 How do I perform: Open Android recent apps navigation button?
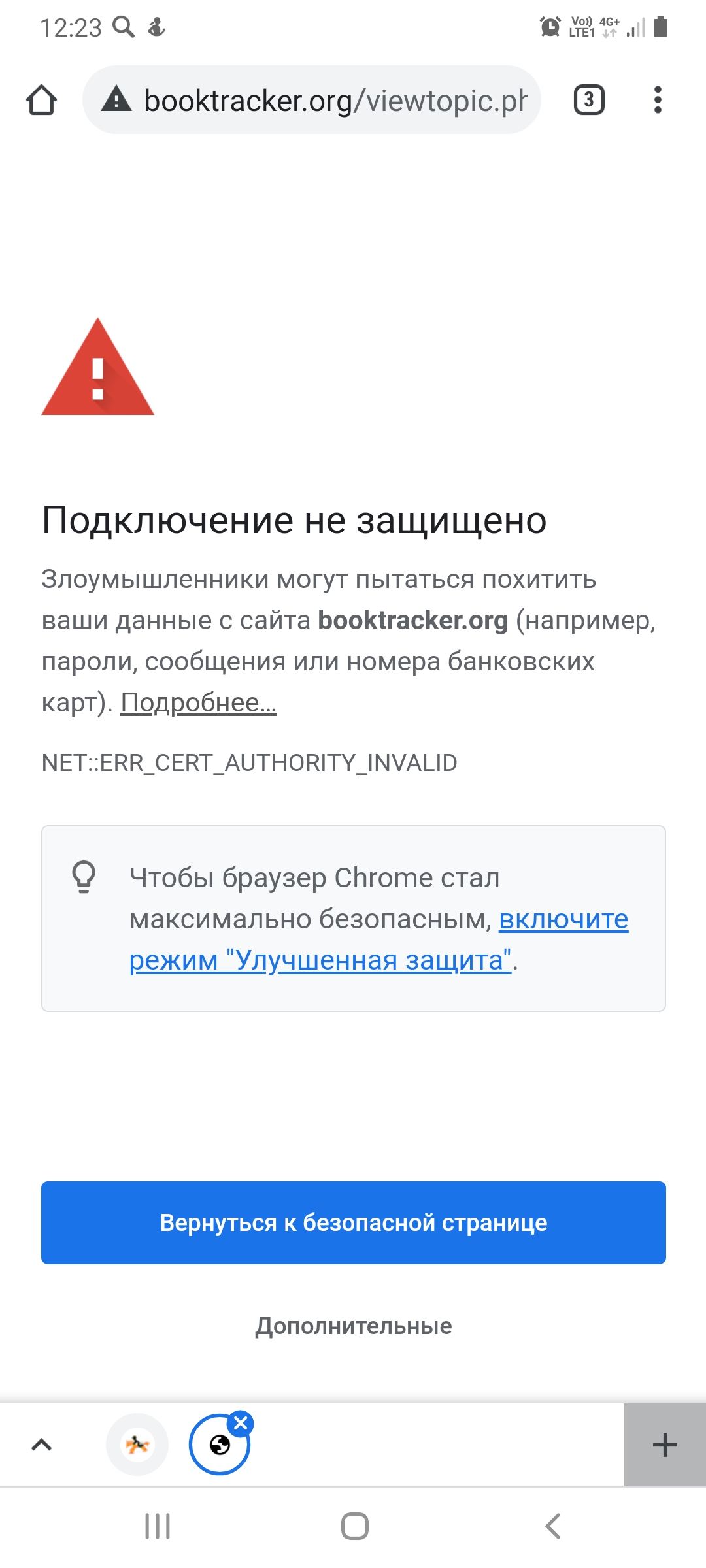pos(158,1526)
